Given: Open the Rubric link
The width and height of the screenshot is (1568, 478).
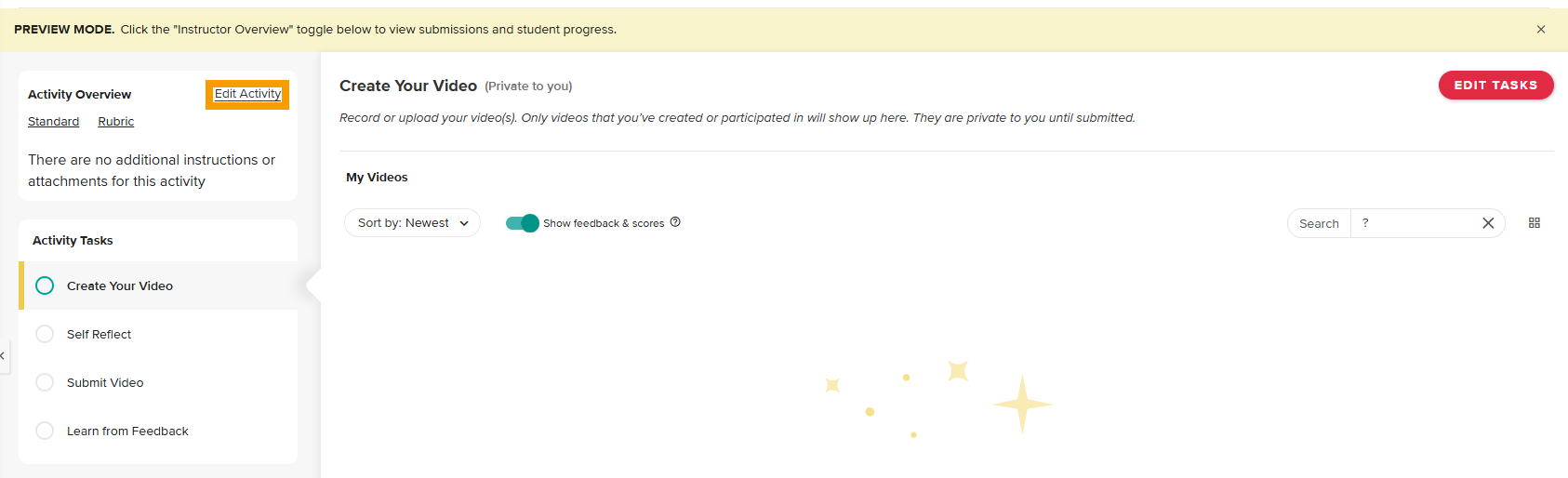Looking at the screenshot, I should (x=116, y=122).
